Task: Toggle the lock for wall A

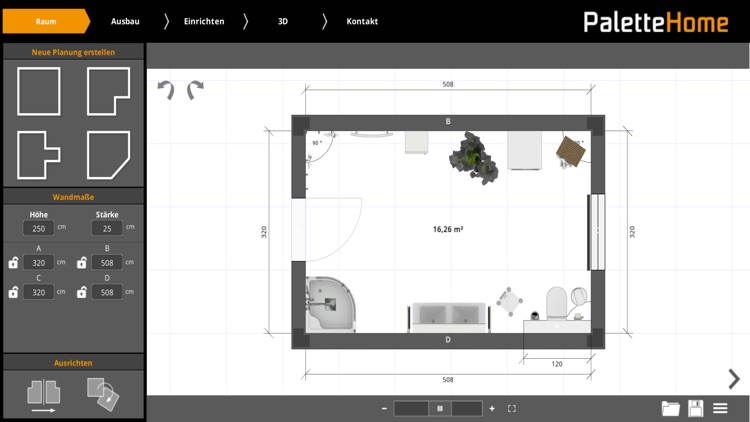Action: click(x=13, y=262)
